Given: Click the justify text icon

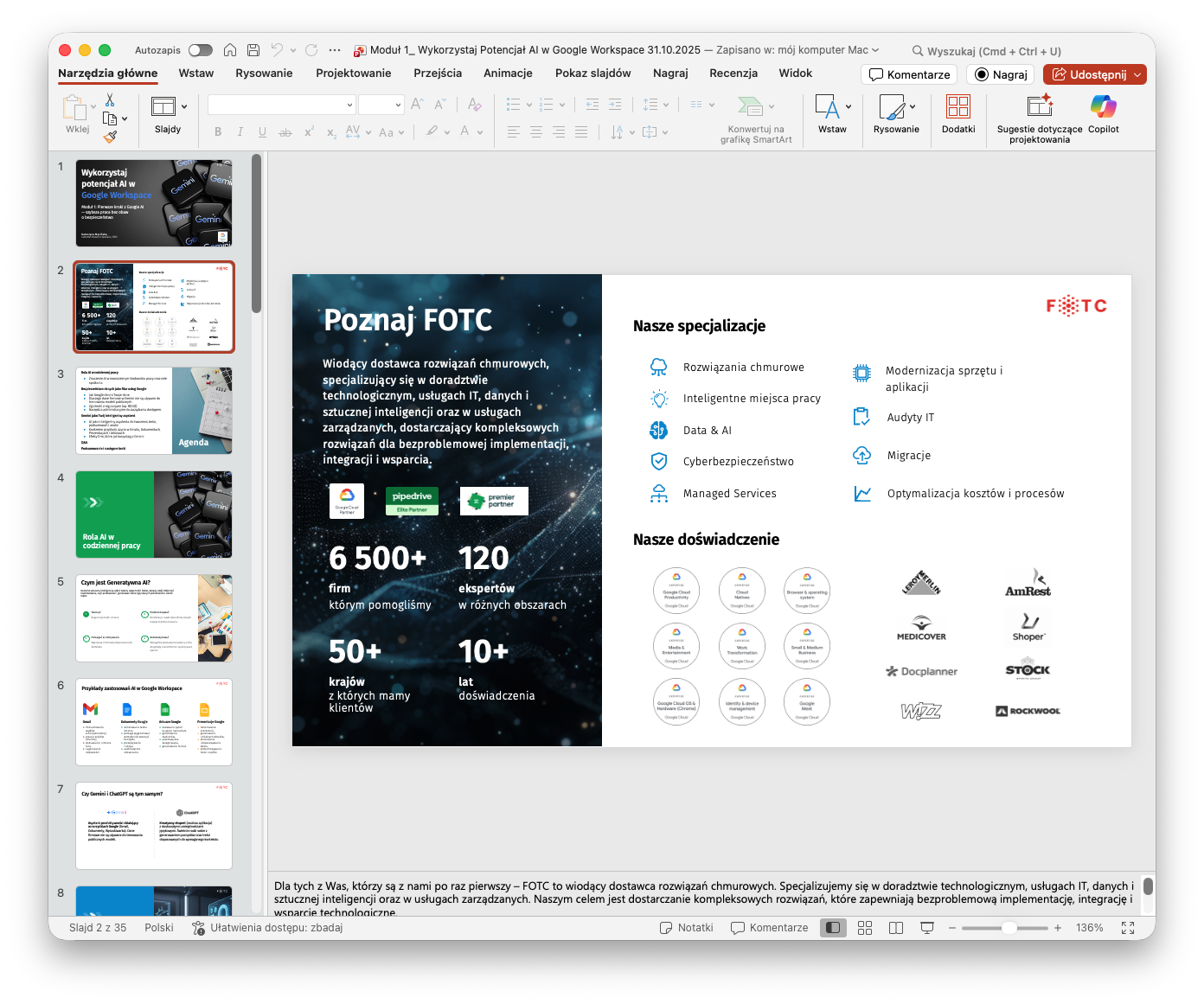Looking at the screenshot, I should 581,132.
